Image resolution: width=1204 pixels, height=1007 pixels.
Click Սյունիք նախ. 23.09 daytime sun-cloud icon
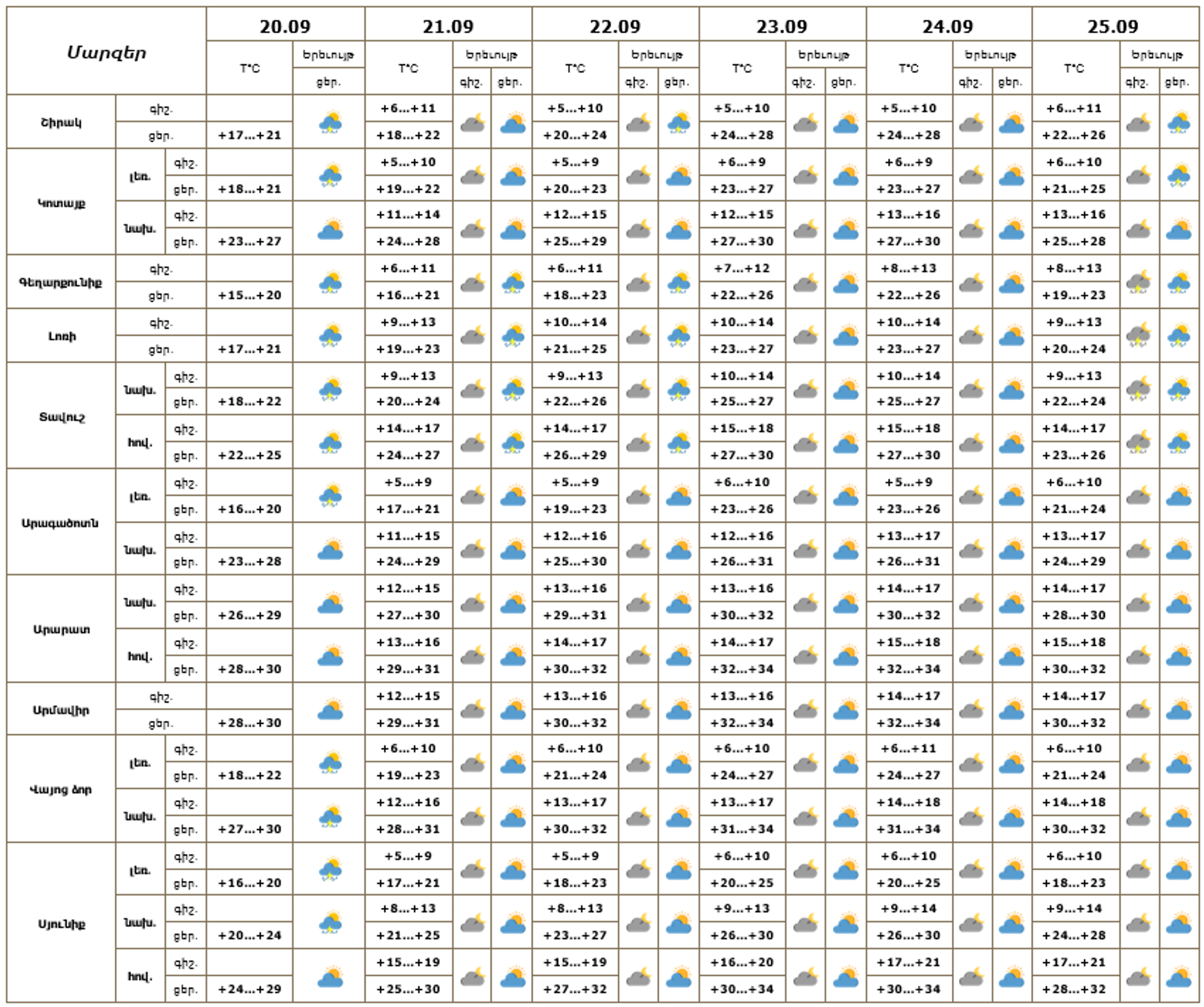coord(845,922)
